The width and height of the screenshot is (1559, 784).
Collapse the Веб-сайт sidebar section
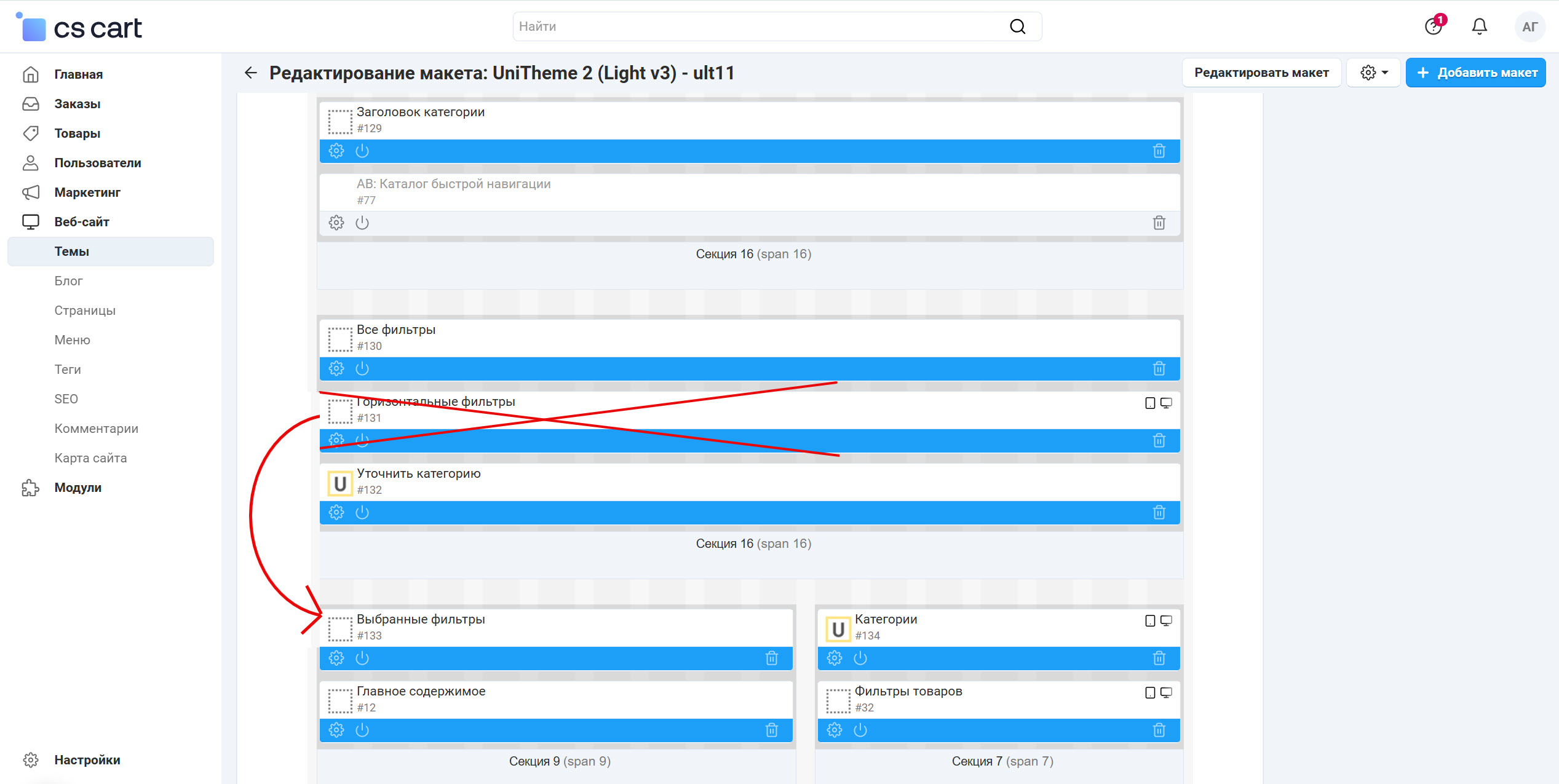[x=82, y=222]
